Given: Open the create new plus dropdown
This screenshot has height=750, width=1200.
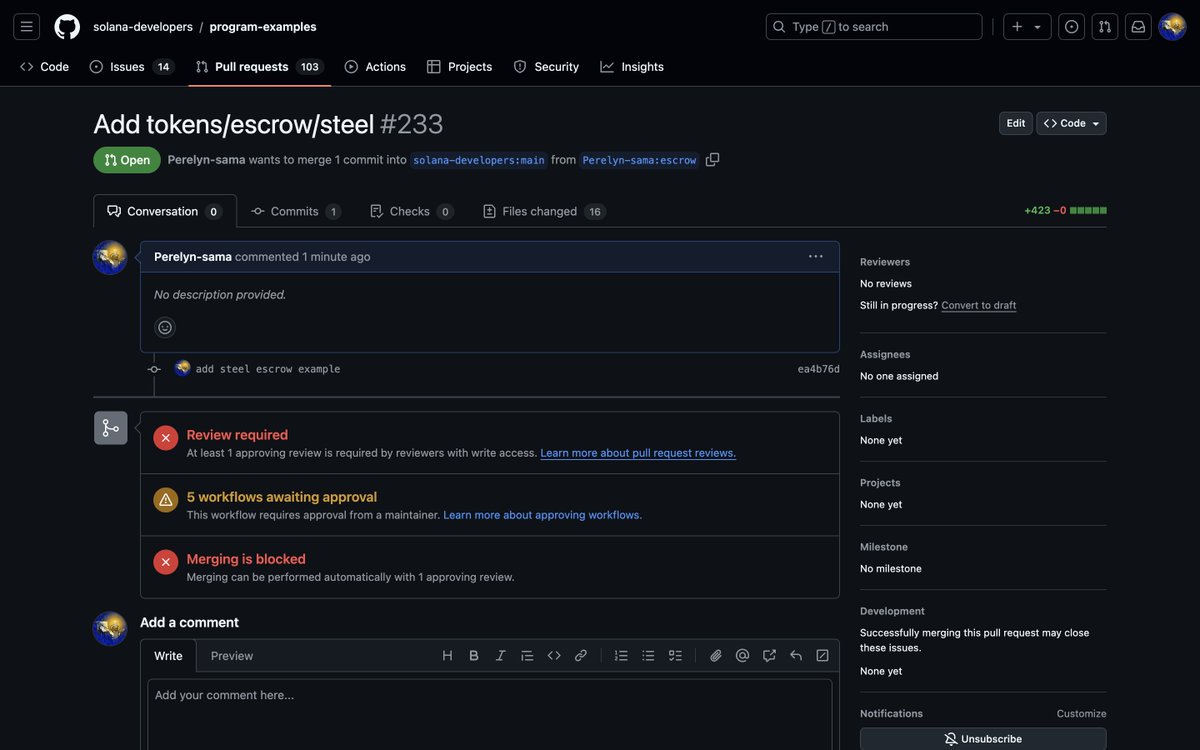Looking at the screenshot, I should tap(1027, 27).
